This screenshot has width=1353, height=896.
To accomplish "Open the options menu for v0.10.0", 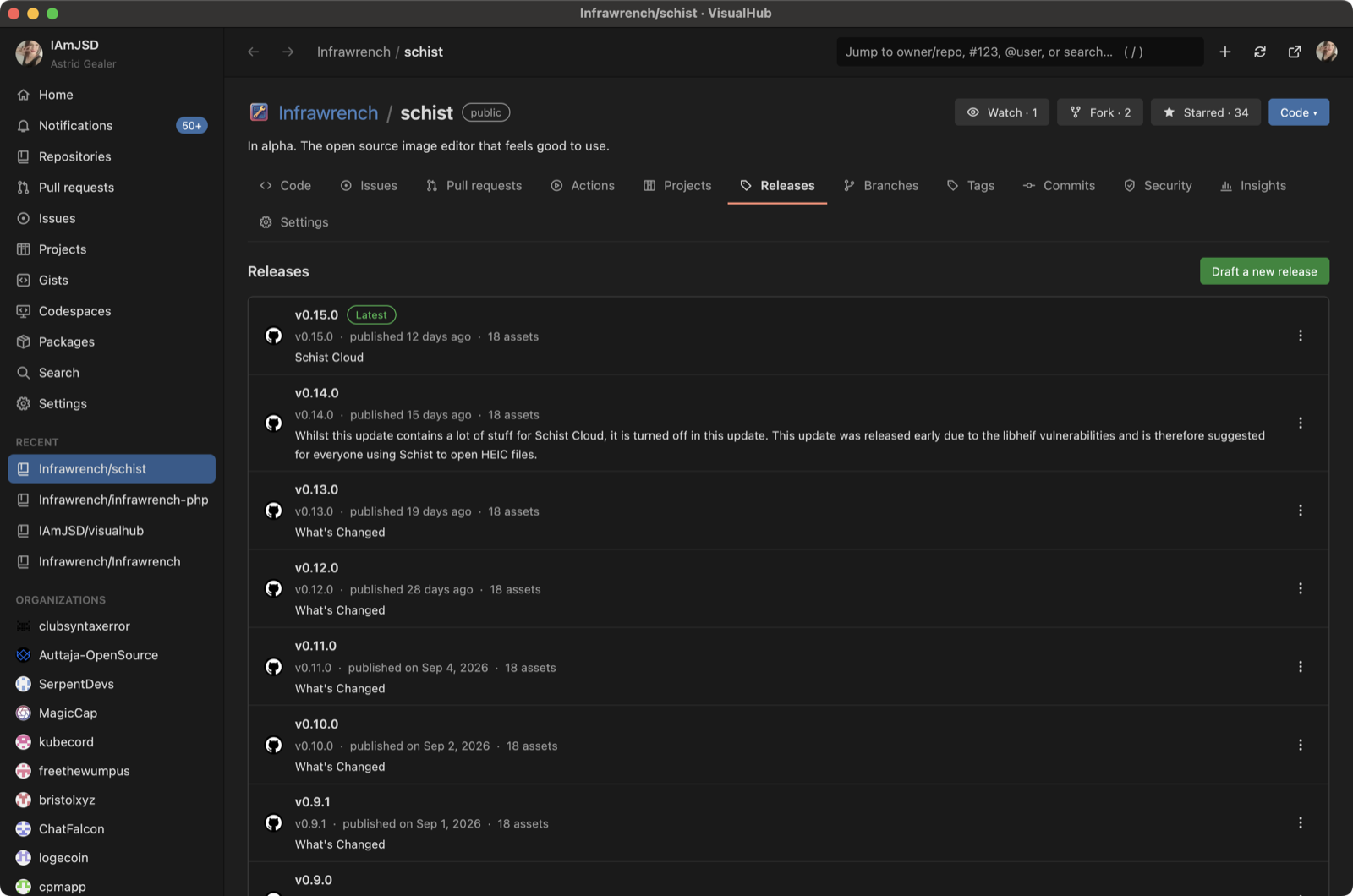I will click(x=1301, y=745).
